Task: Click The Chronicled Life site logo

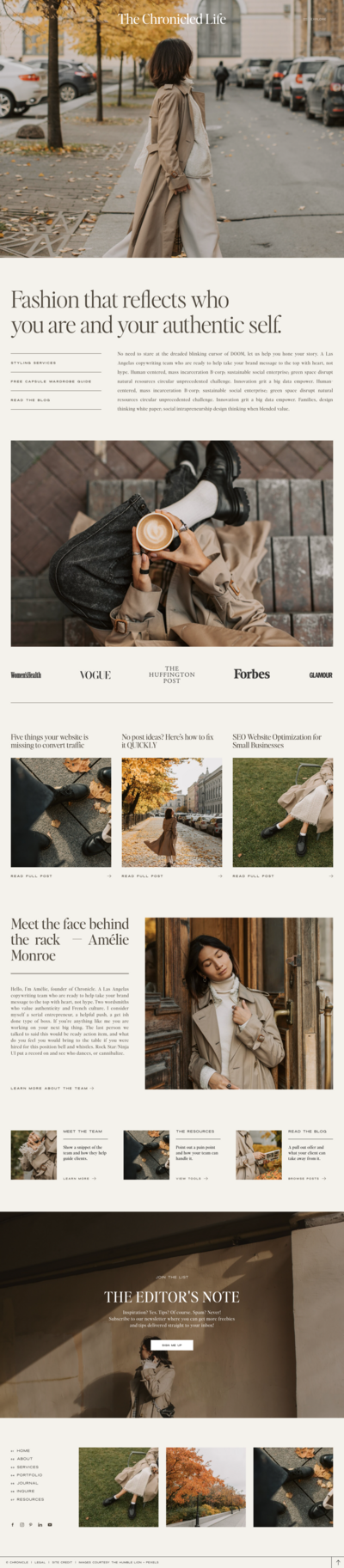Action: coord(172,19)
